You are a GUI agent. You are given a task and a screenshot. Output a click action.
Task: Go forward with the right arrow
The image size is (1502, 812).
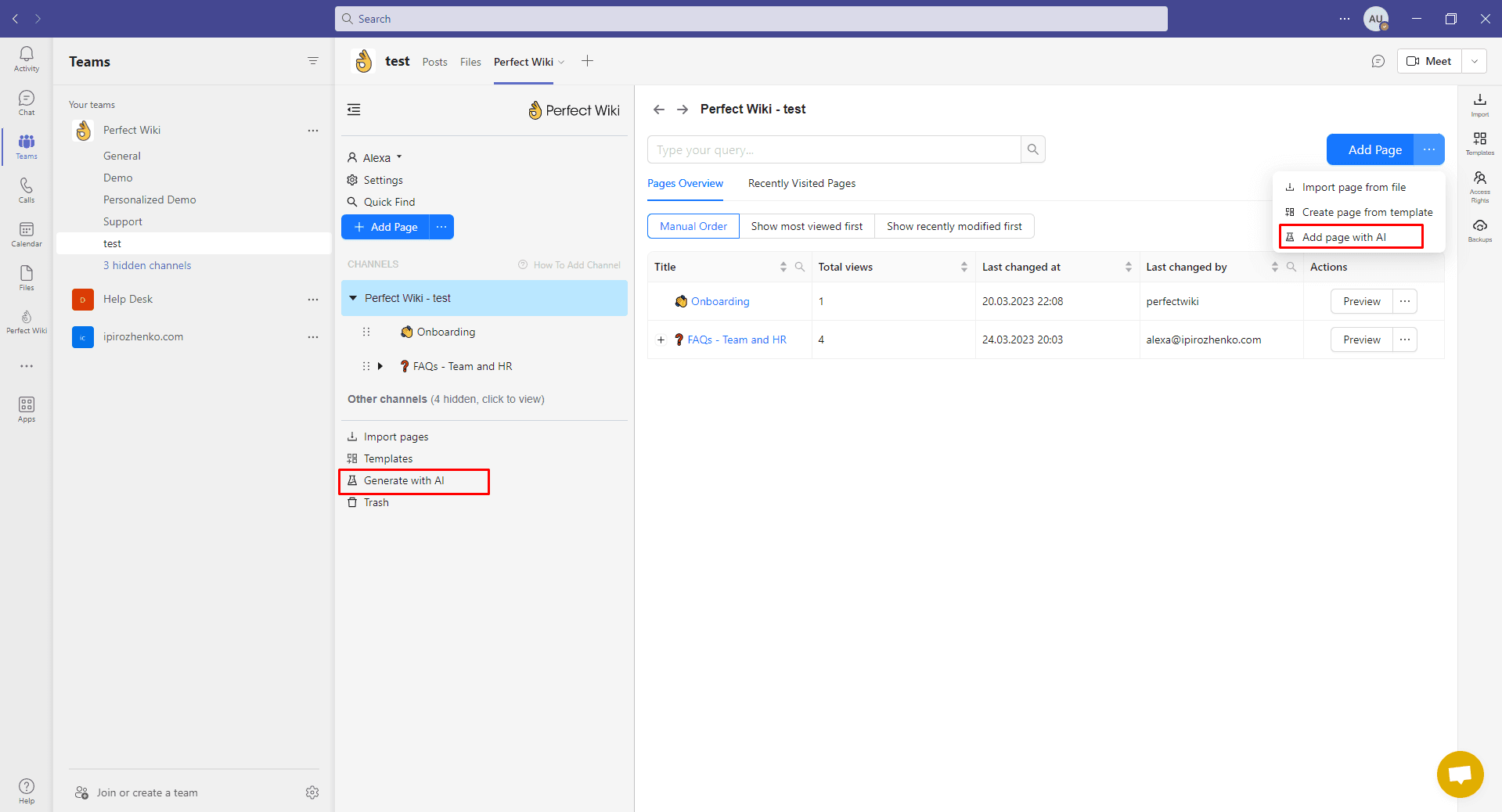click(x=683, y=110)
